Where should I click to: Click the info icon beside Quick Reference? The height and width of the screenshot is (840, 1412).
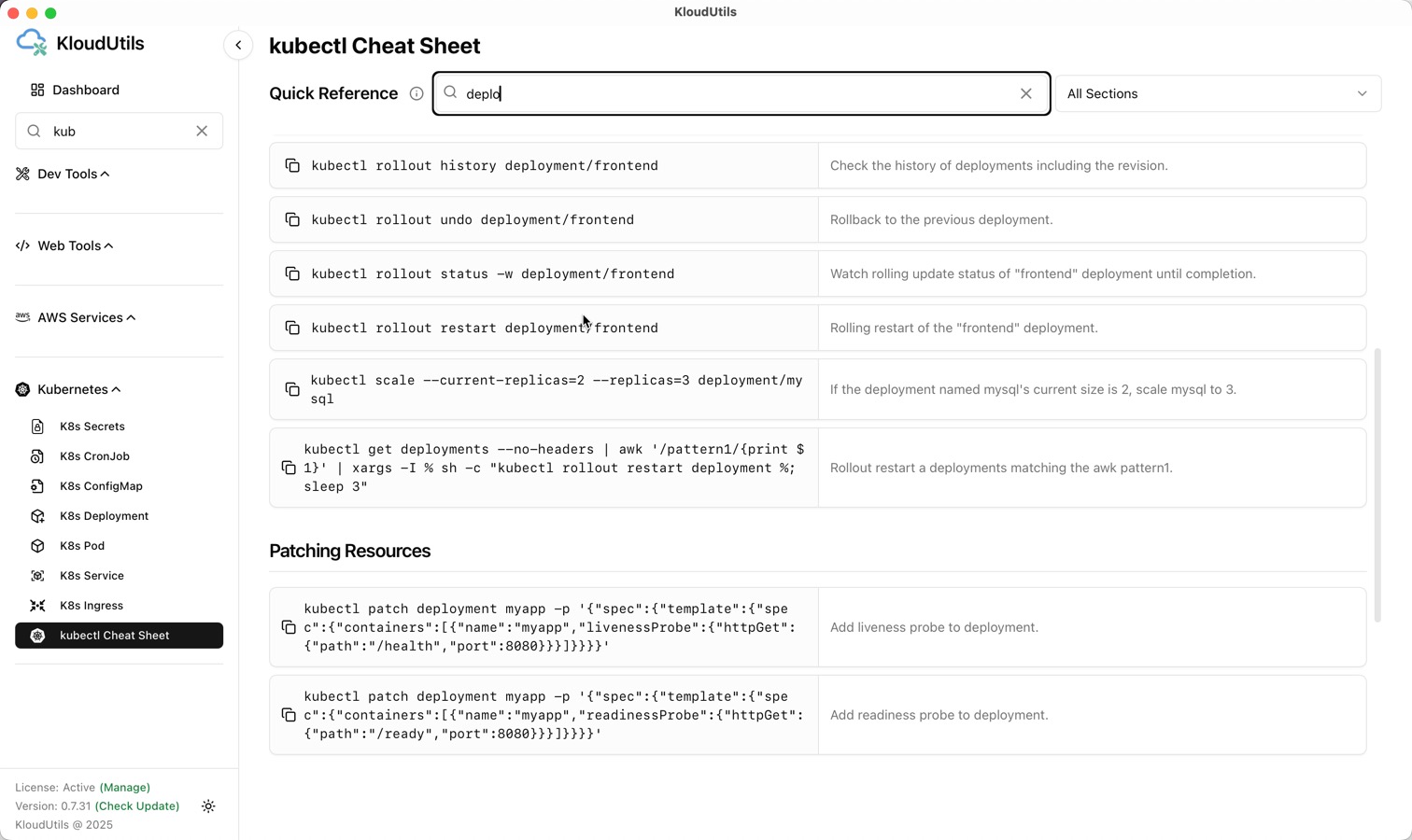pyautogui.click(x=417, y=93)
